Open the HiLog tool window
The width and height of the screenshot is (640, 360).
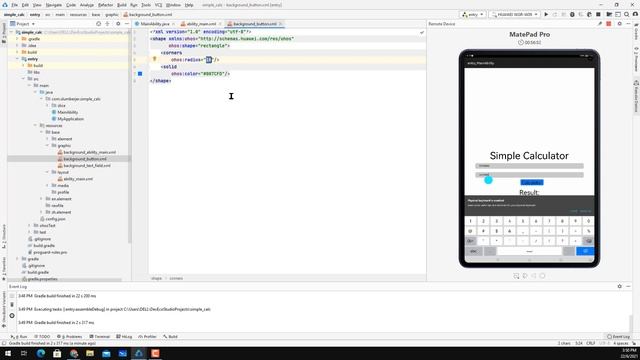(x=124, y=337)
